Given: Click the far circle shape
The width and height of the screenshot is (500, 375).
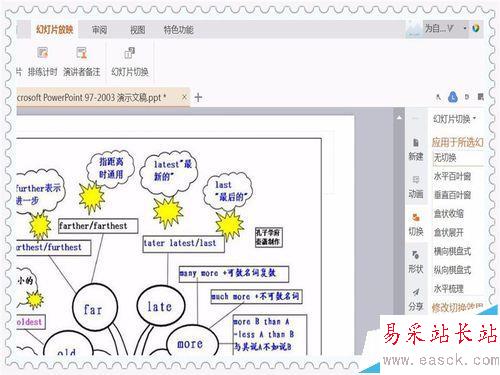Looking at the screenshot, I should point(95,307).
